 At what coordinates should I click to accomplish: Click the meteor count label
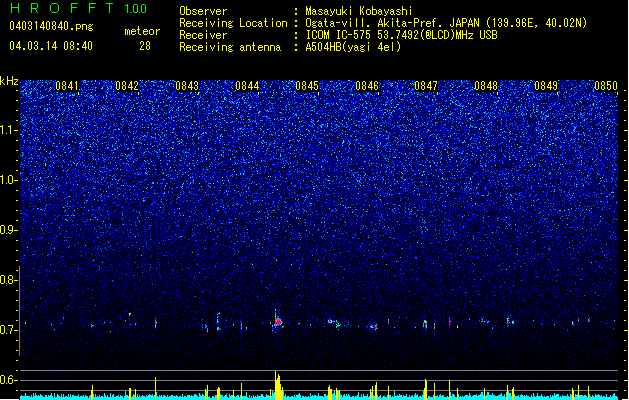coord(142,31)
